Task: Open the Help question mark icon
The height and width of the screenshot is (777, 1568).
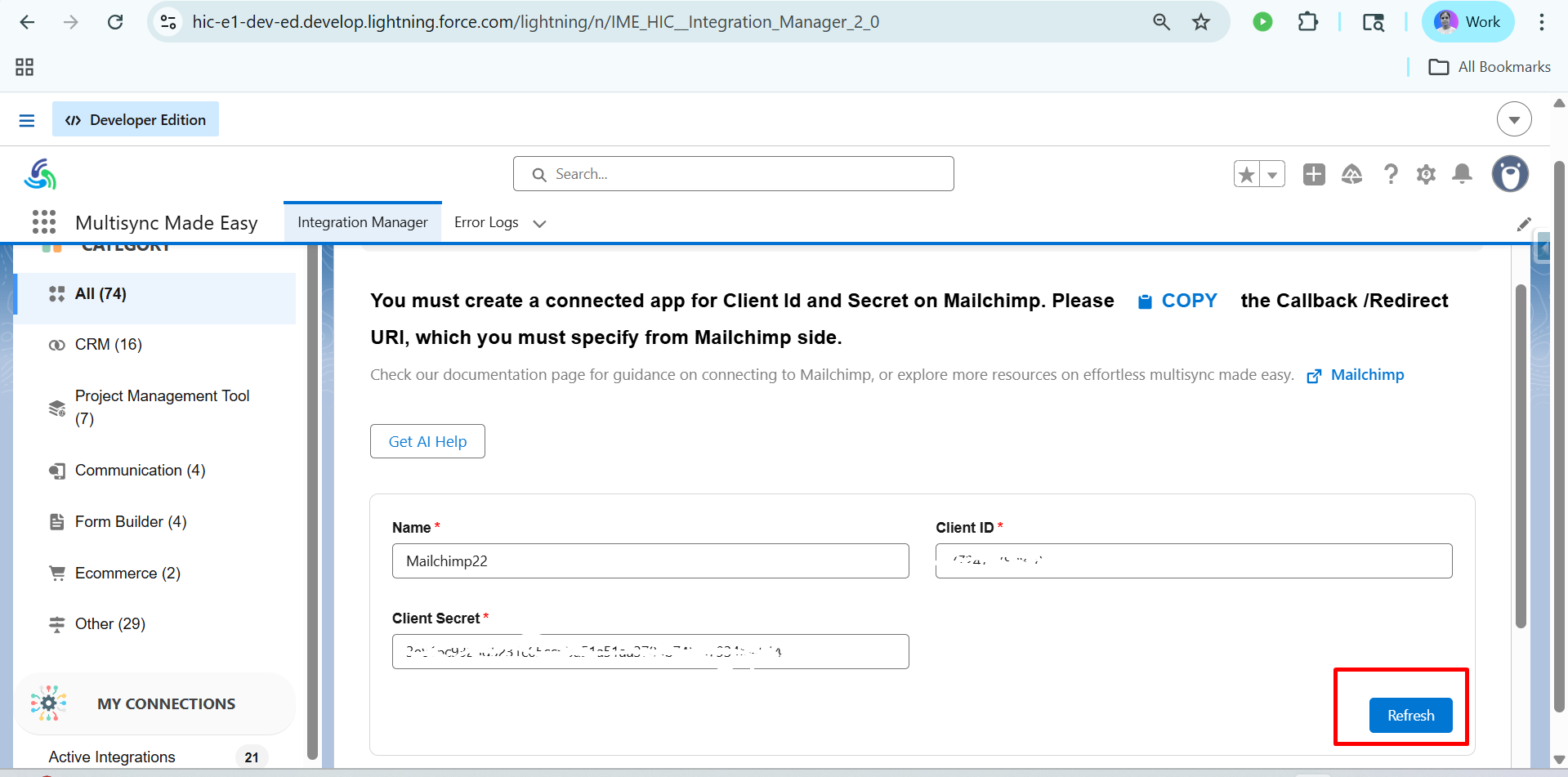Action: tap(1391, 174)
